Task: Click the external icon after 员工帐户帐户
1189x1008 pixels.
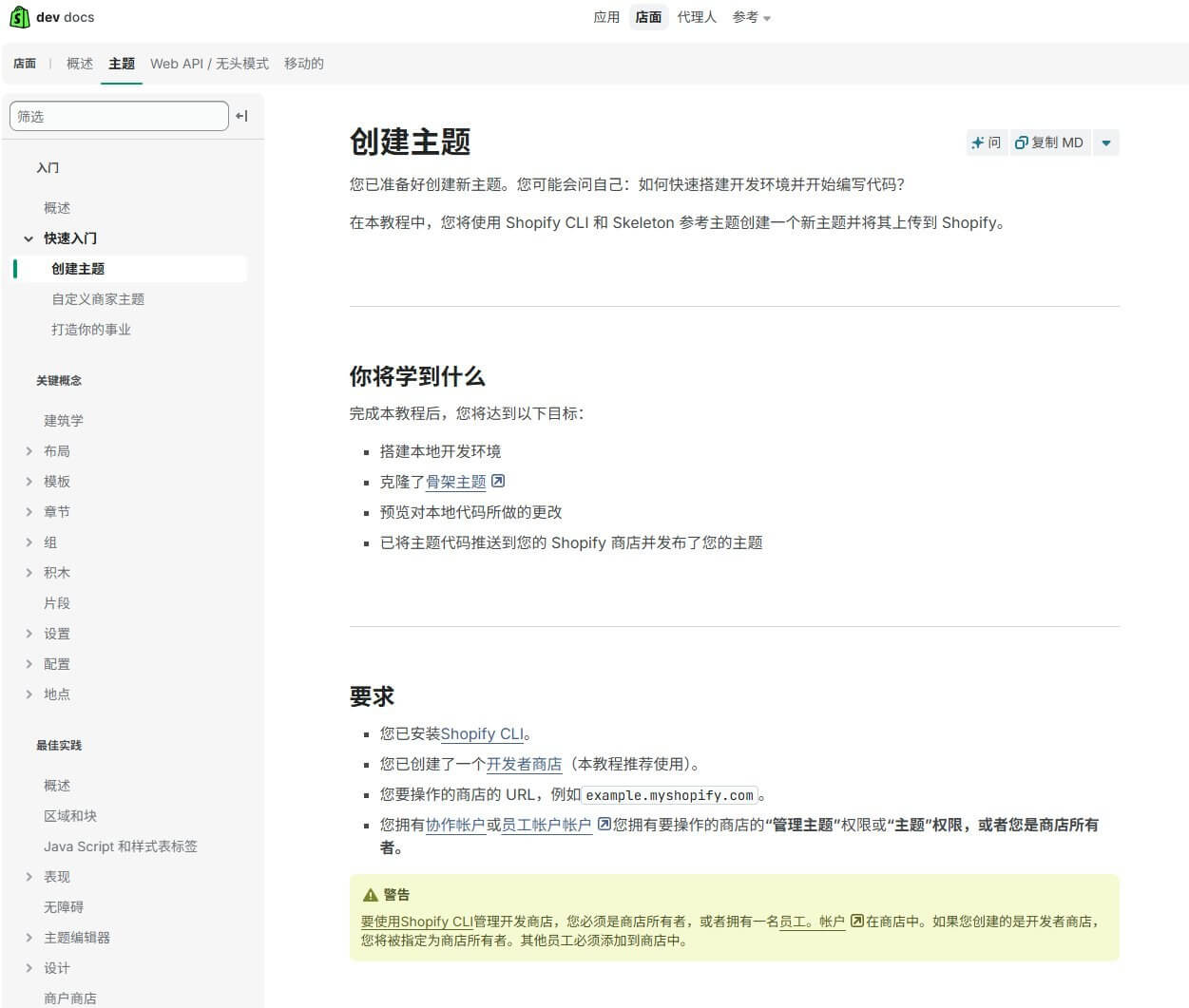Action: pos(604,824)
